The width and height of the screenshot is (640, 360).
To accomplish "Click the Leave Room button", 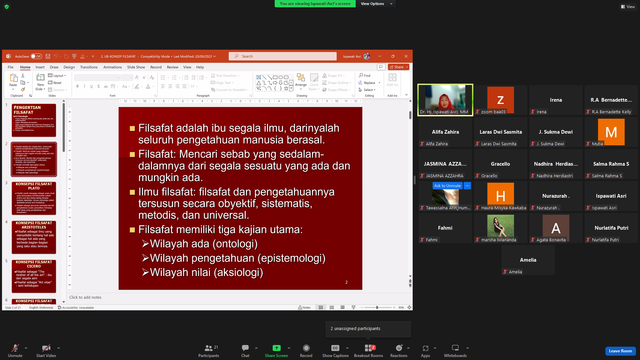I will tap(620, 351).
